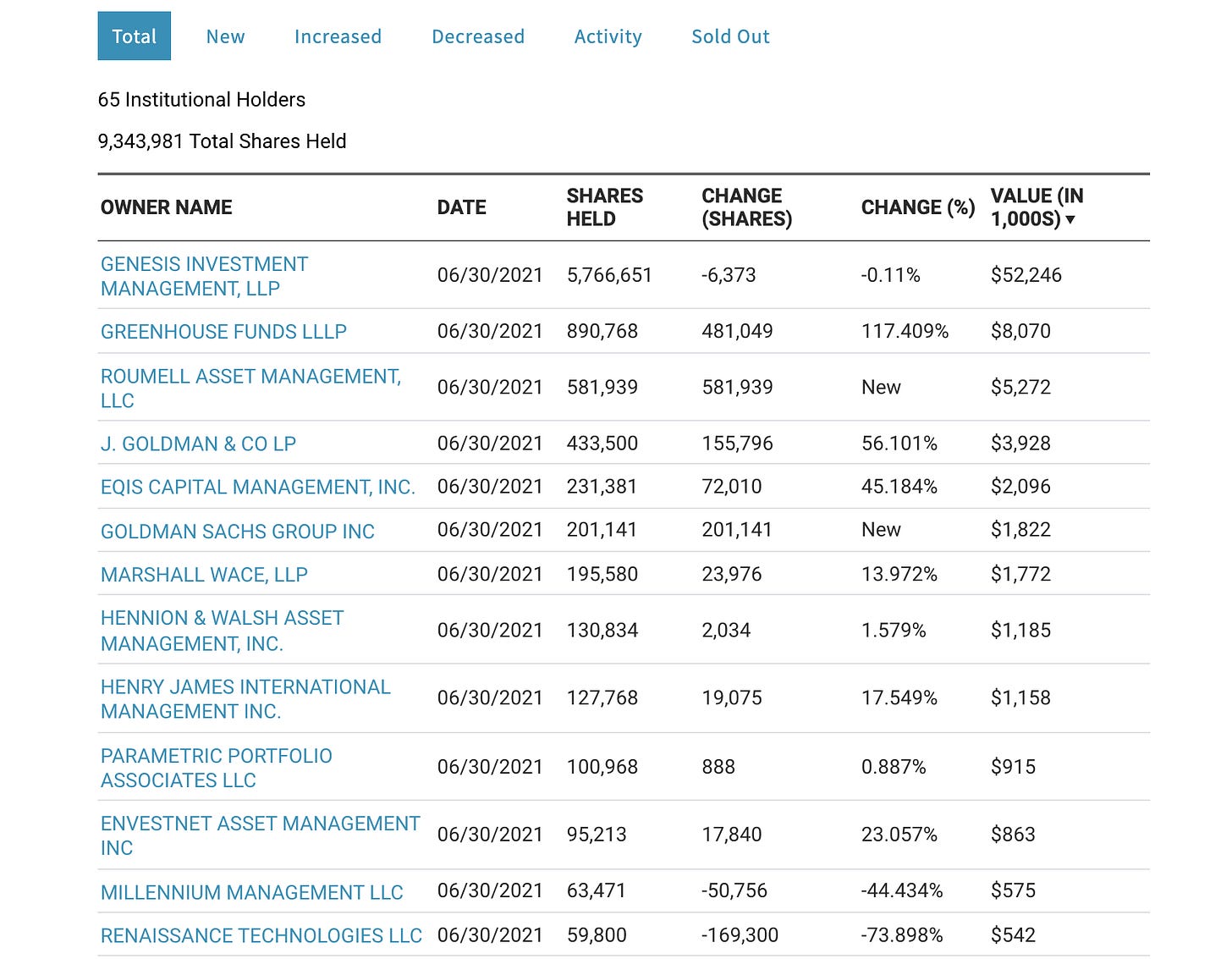
Task: Open Millennium Management LLC link
Action: [x=251, y=892]
